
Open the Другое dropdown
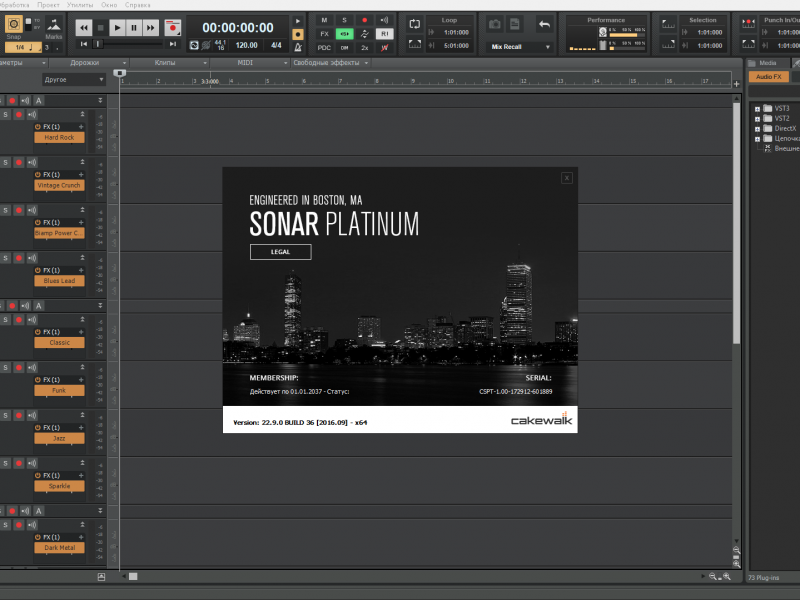pos(73,80)
